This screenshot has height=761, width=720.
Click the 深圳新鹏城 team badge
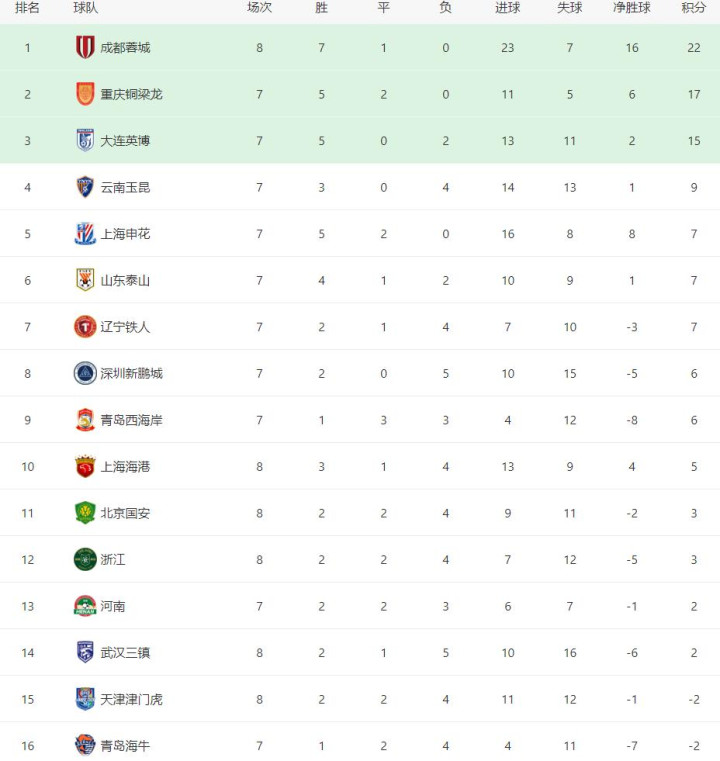pos(85,373)
